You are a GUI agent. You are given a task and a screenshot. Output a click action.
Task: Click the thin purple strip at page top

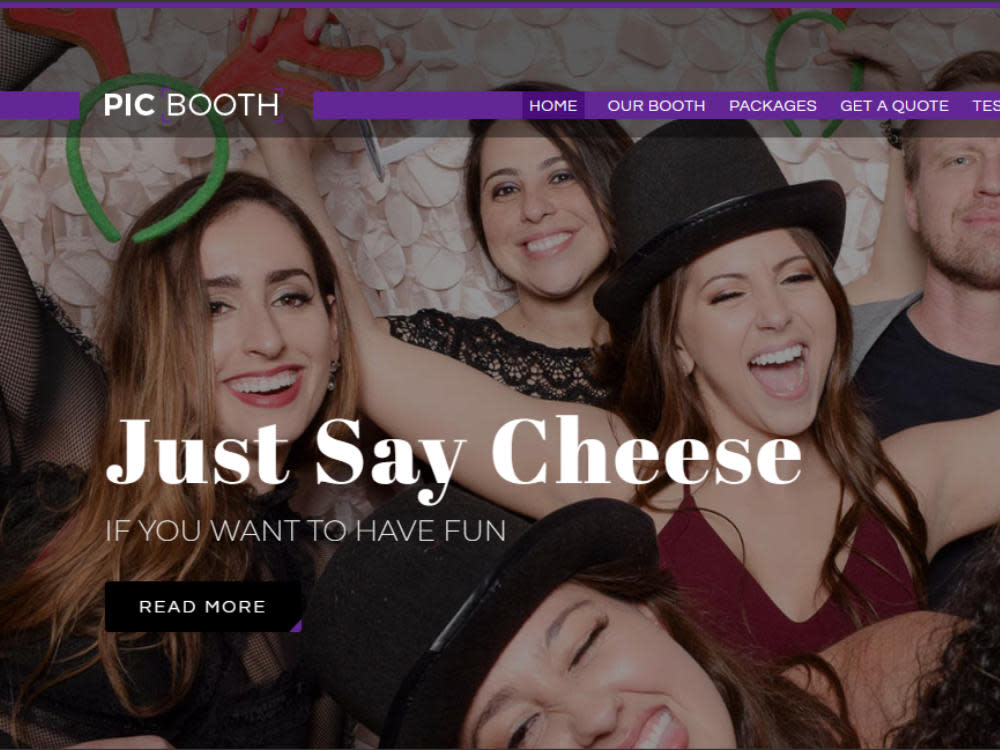coord(500,4)
